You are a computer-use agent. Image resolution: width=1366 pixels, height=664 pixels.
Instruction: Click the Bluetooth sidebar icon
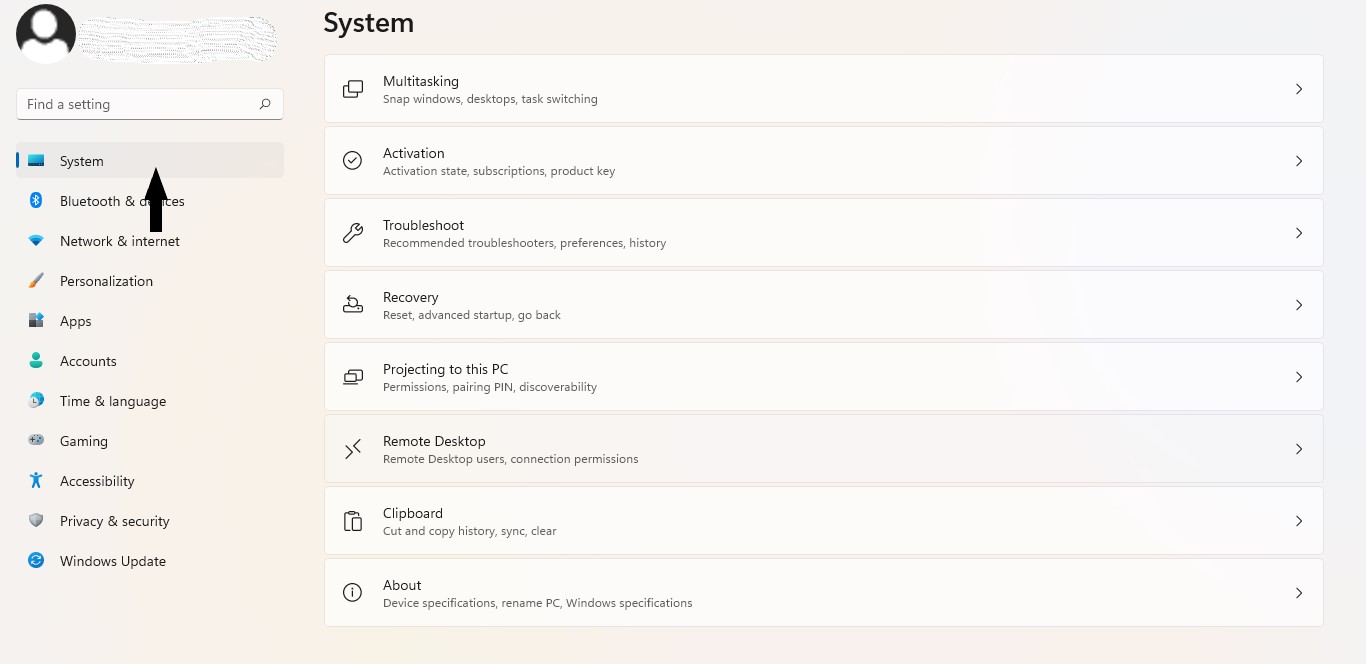coord(36,201)
